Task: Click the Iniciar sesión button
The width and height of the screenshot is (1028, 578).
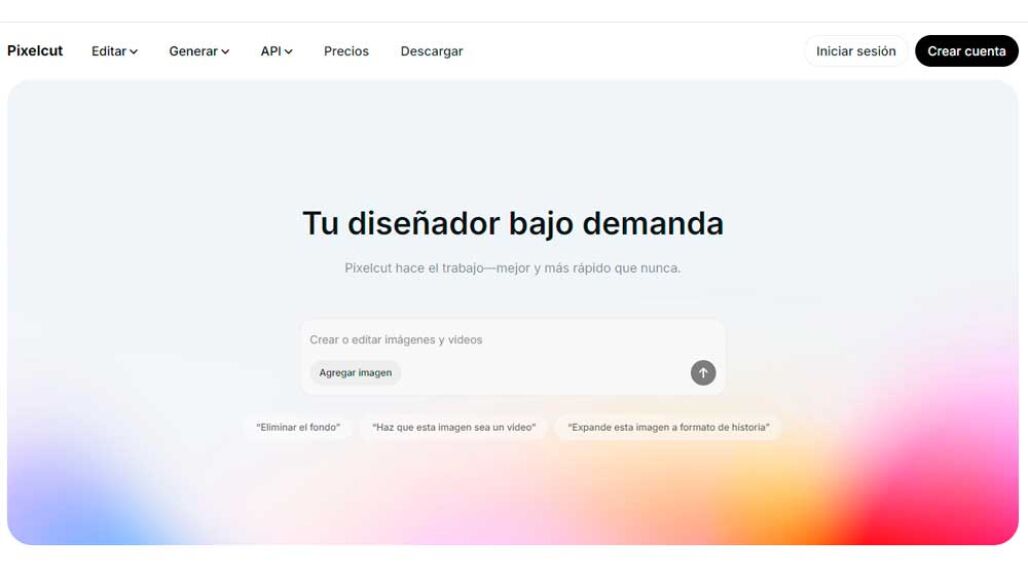Action: [855, 51]
